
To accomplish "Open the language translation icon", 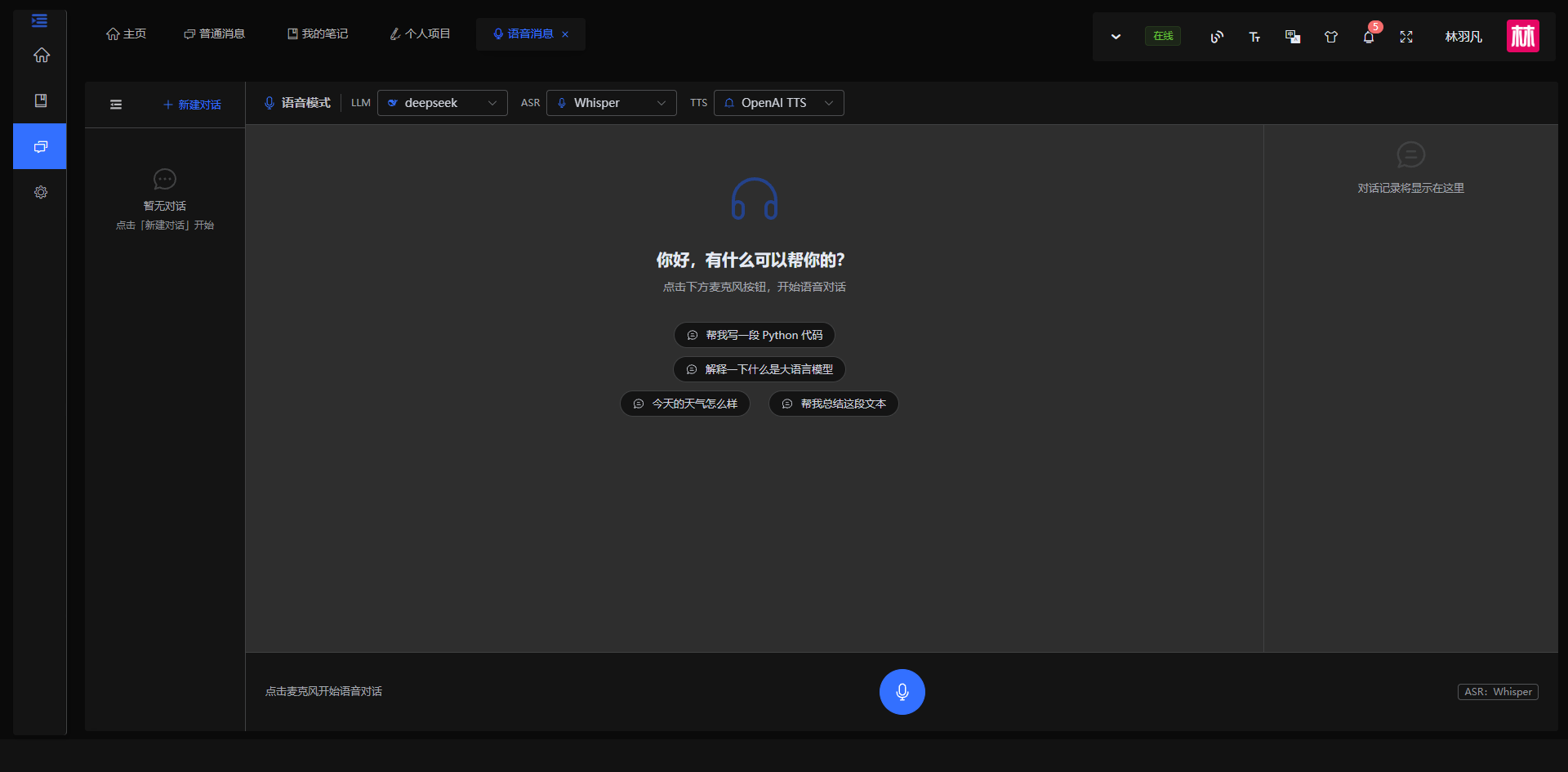I will coord(1293,37).
